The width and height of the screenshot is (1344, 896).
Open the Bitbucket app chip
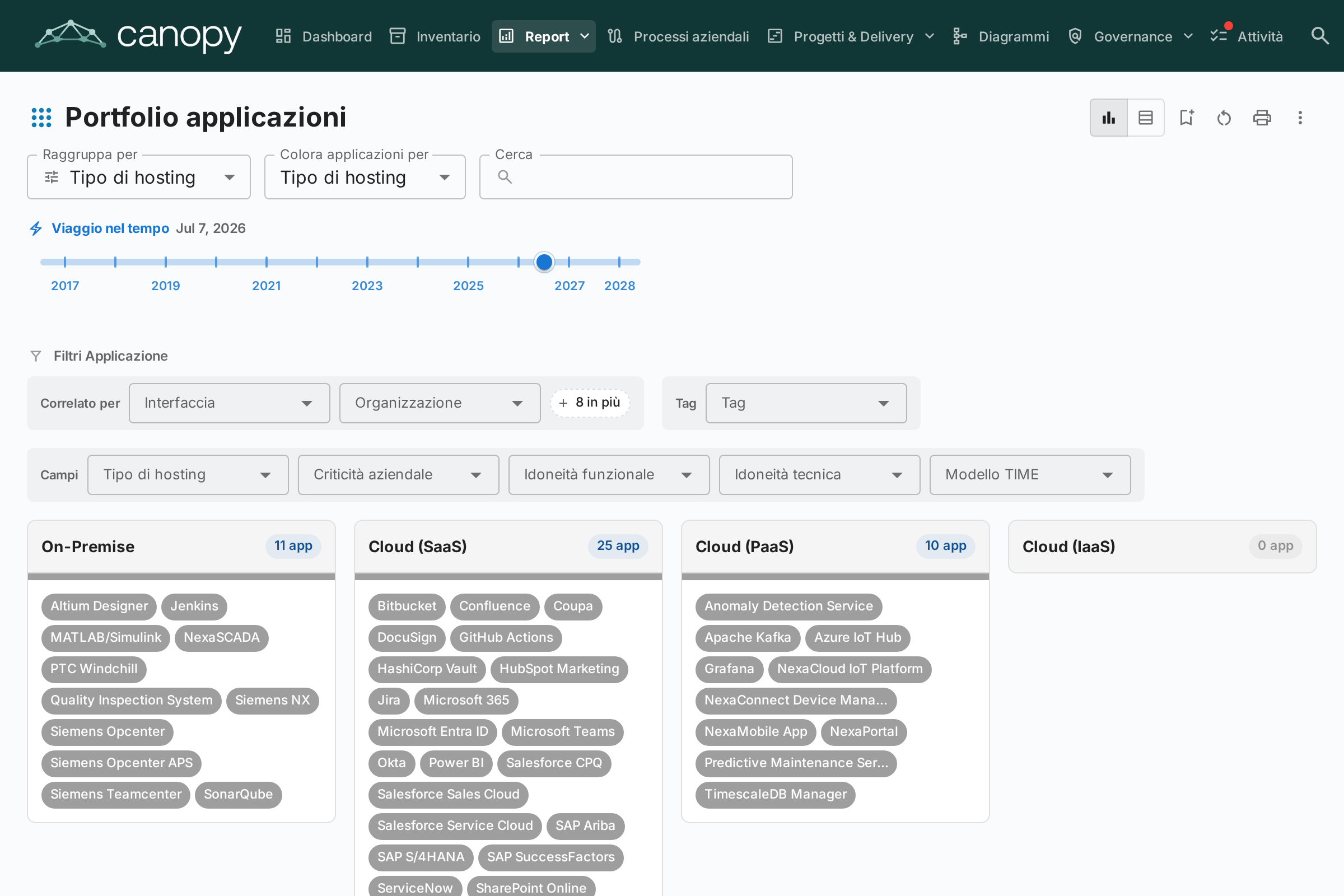click(x=407, y=606)
